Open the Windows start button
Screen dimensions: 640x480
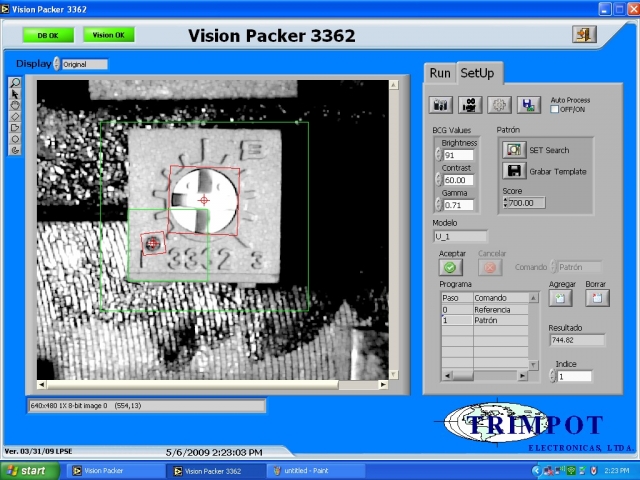tap(30, 471)
